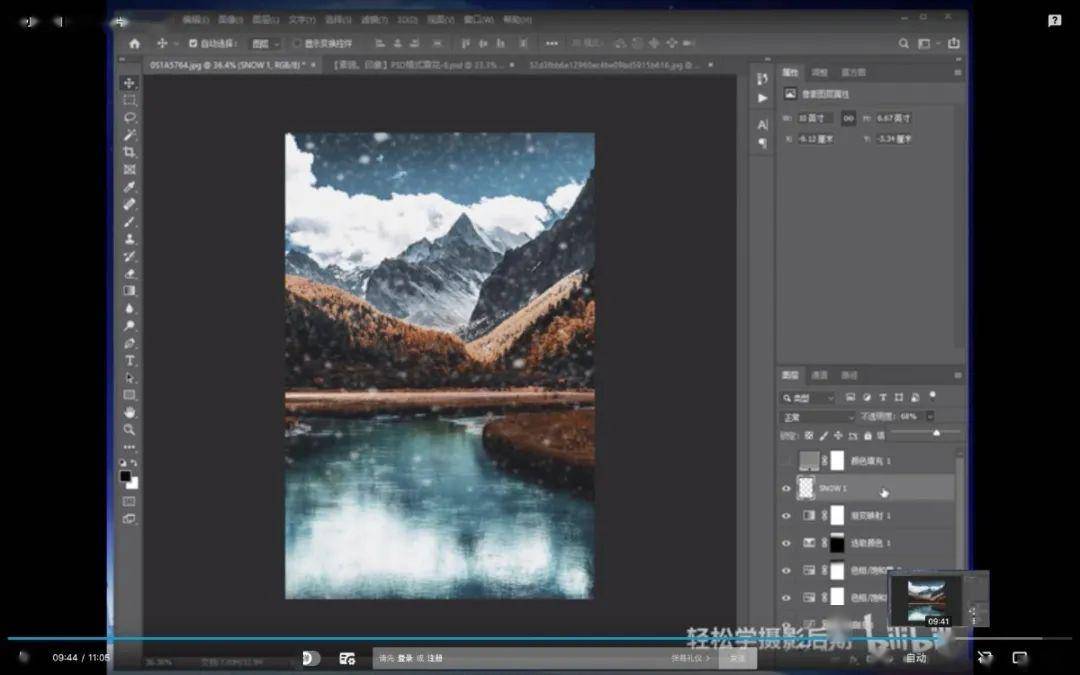Hide the SNOW 1 layer
1080x675 pixels.
786,488
